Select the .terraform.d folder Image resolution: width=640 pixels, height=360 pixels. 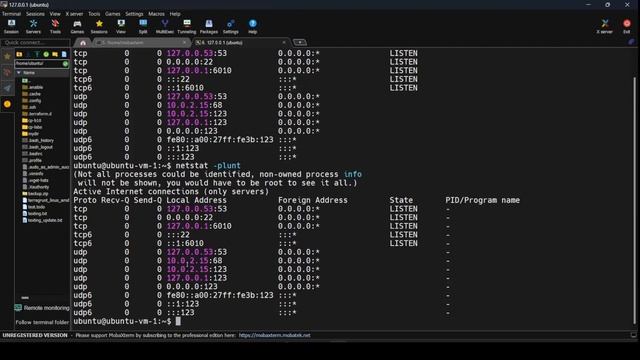37,114
